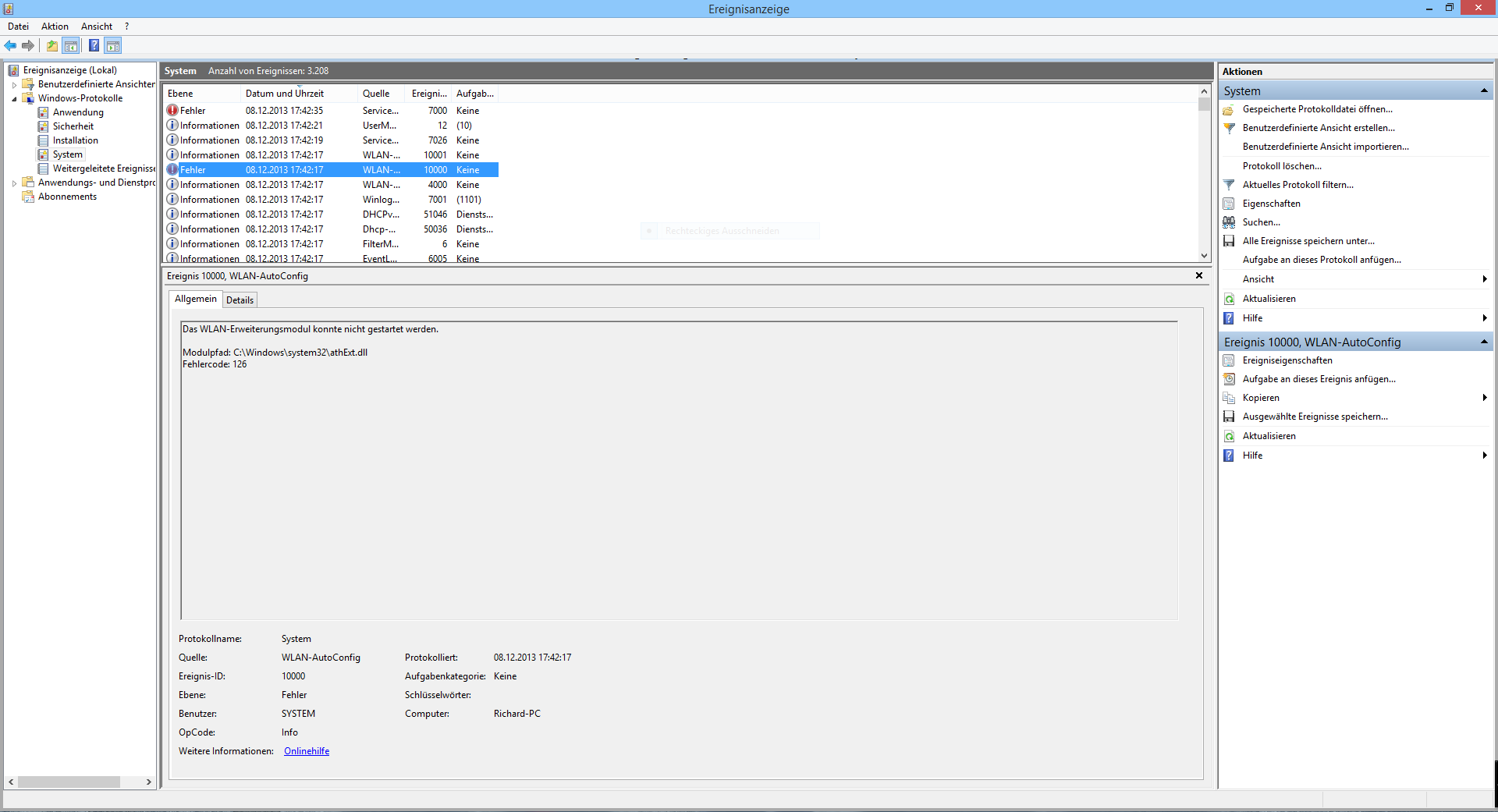The width and height of the screenshot is (1498, 812).
Task: Select the Ereignisanzeige (Lokal) root node
Action: 69,70
